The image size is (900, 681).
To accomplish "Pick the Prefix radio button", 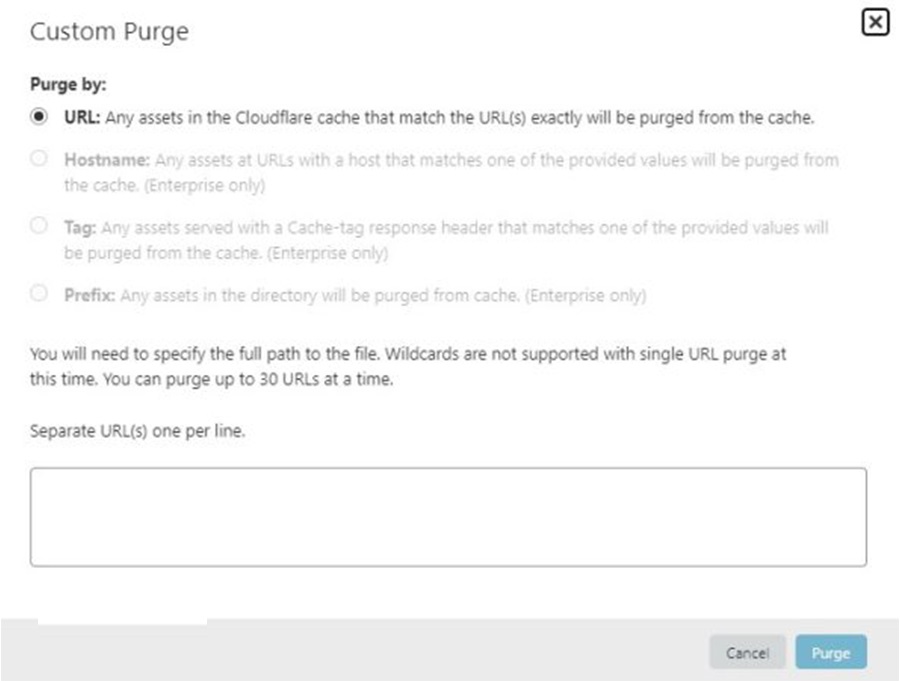I will [39, 294].
